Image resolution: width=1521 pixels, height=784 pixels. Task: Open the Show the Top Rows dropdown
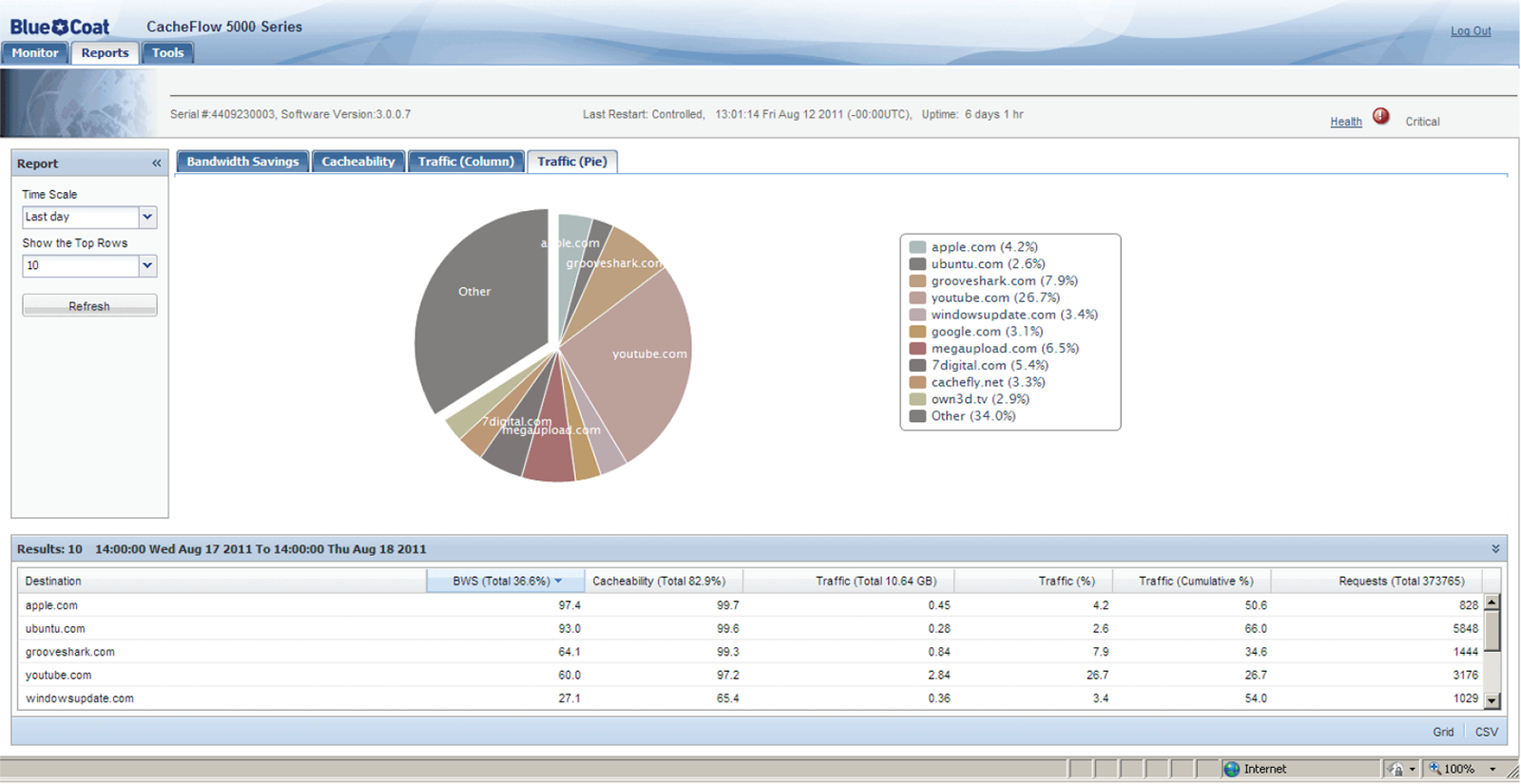tap(147, 266)
